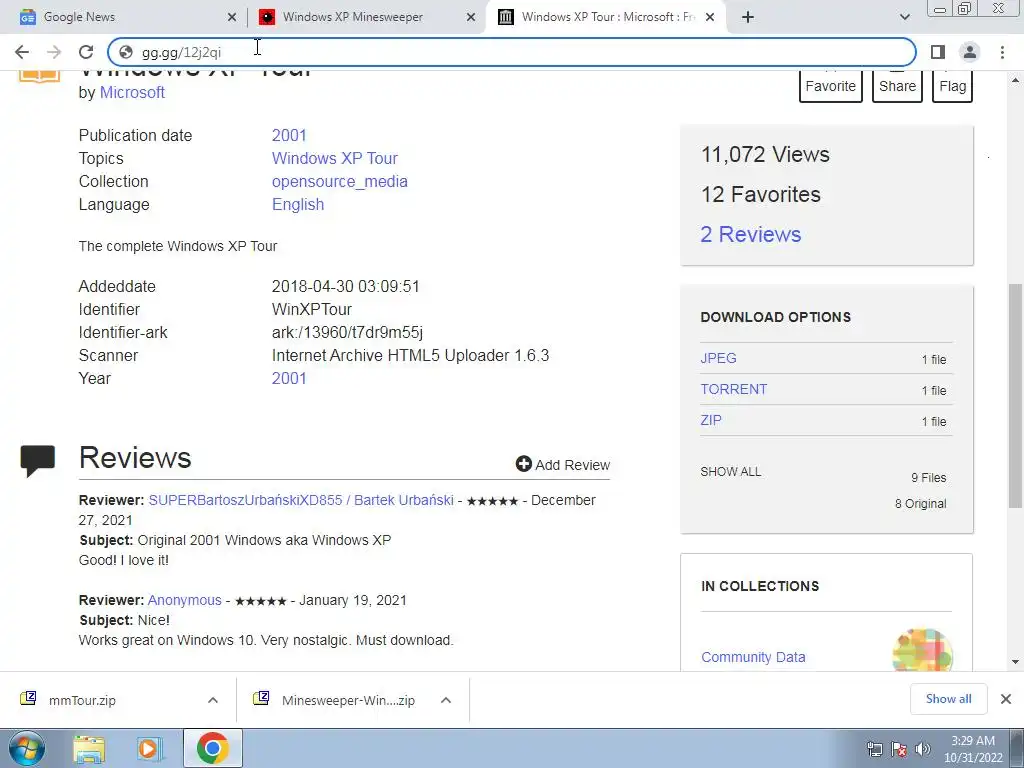The height and width of the screenshot is (768, 1024).
Task: Open the Action Center flag tray icon
Action: pyautogui.click(x=899, y=749)
